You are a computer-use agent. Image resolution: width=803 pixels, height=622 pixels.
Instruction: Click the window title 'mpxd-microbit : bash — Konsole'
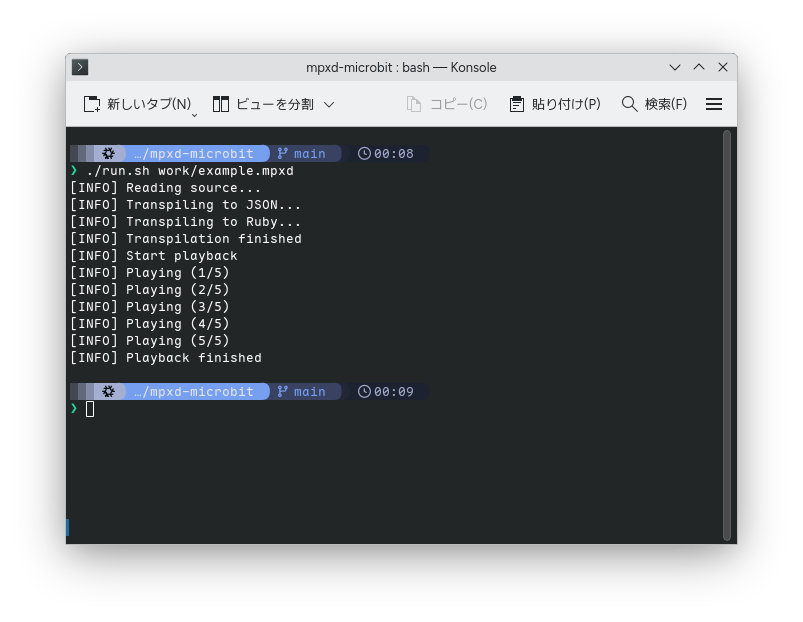pyautogui.click(x=401, y=67)
